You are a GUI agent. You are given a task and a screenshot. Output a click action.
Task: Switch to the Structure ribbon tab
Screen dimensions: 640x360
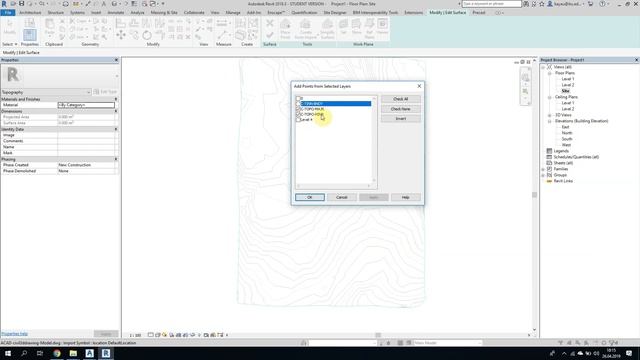click(x=56, y=13)
